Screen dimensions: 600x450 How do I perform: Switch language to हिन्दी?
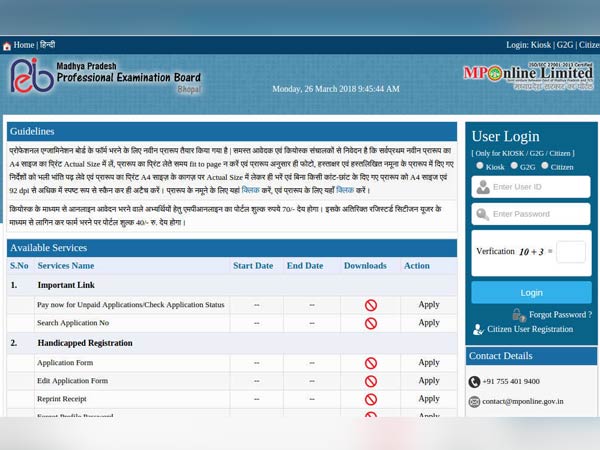click(x=47, y=45)
